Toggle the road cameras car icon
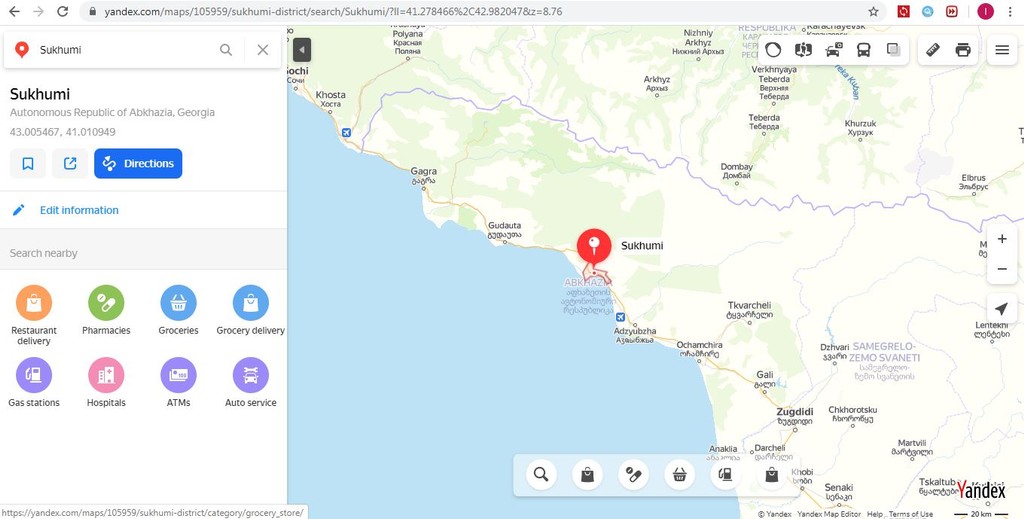 pos(833,50)
